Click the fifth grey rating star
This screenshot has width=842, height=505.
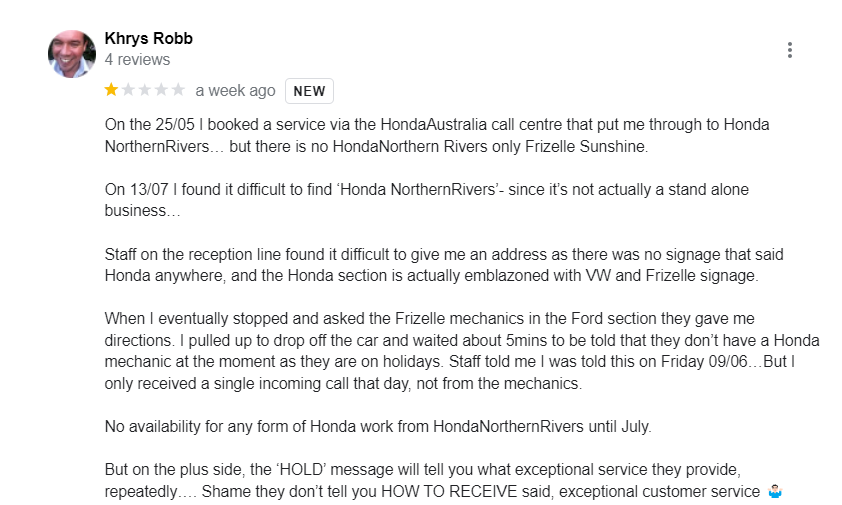(178, 90)
